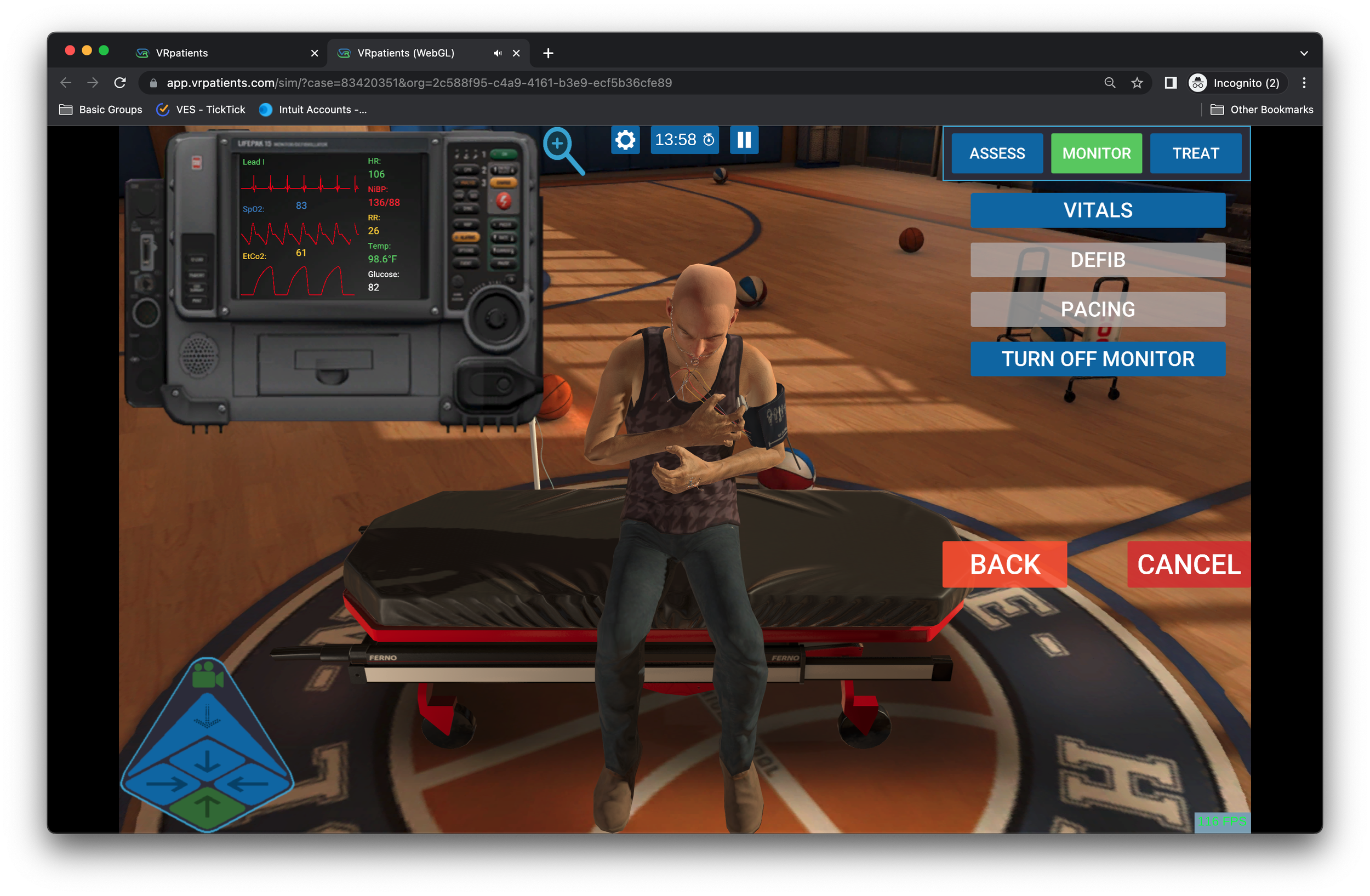Viewport: 1370px width, 896px height.
Task: Pause the simulation
Action: pos(744,140)
